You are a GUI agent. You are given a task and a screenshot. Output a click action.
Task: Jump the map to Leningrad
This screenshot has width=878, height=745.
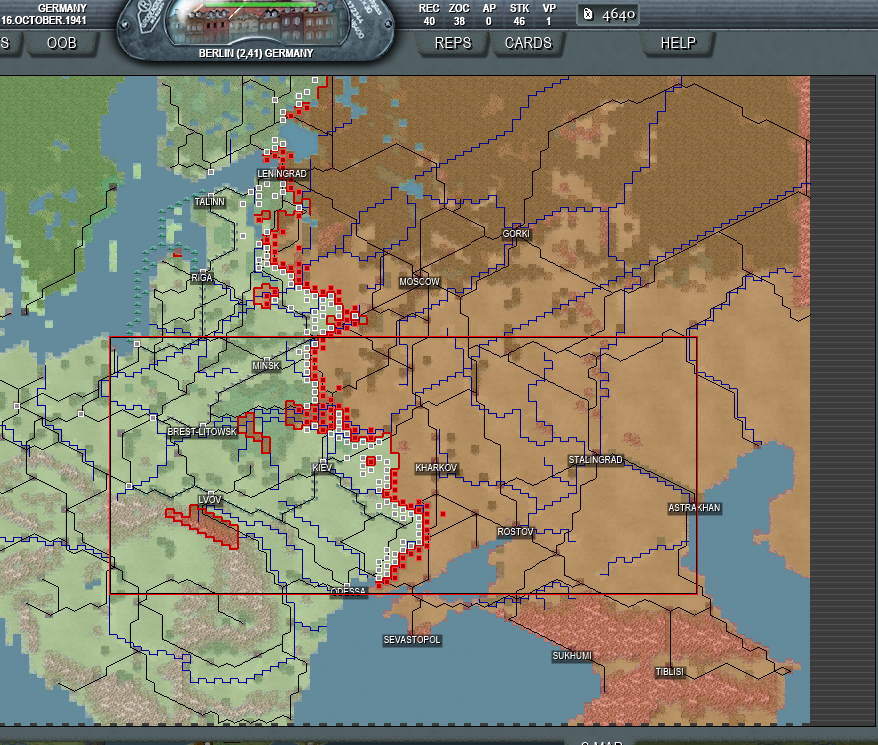click(281, 174)
